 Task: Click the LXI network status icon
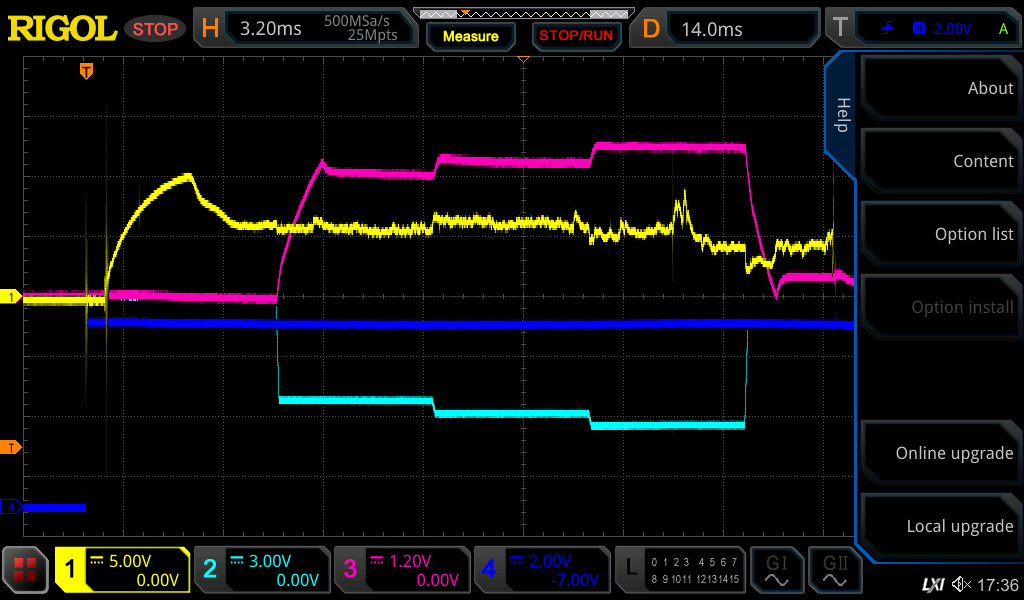point(932,584)
